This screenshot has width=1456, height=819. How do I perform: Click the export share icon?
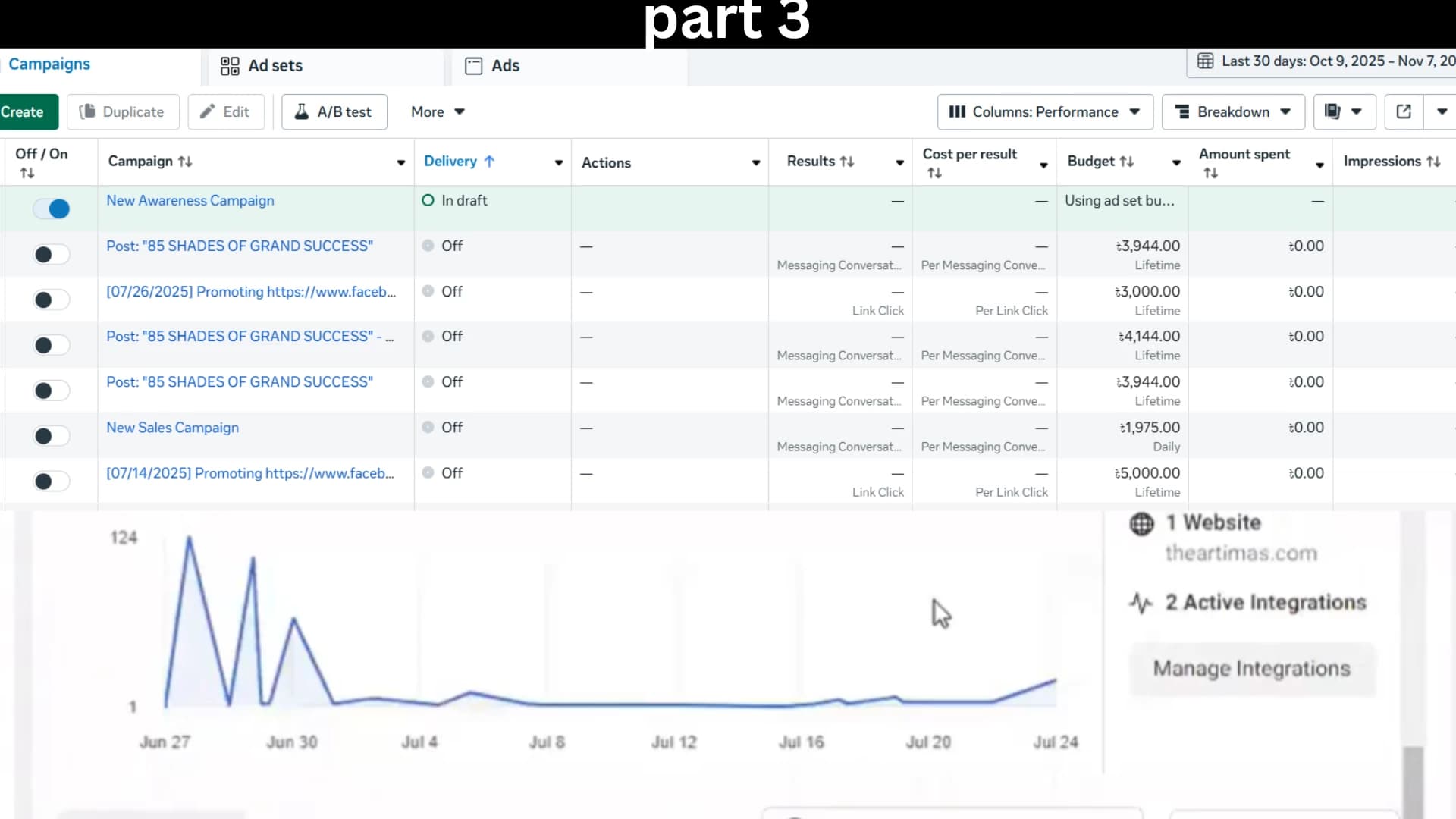click(1404, 111)
